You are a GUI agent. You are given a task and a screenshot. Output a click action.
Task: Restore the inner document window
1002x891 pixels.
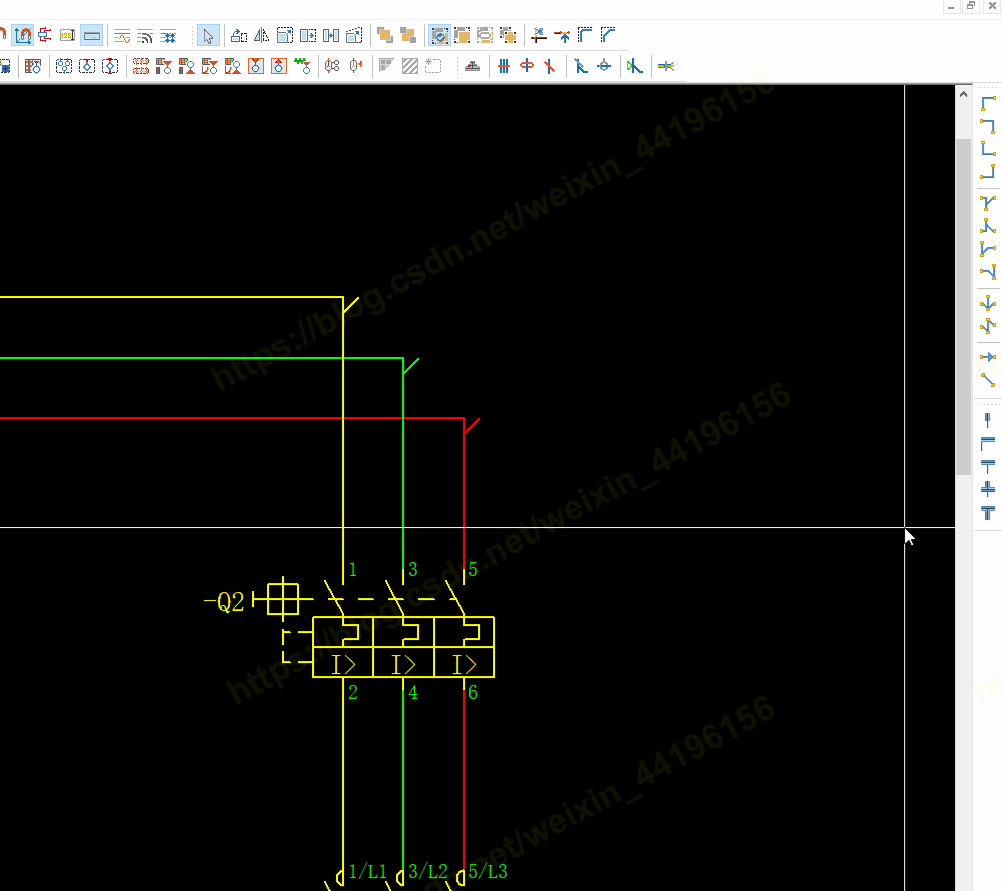tap(971, 6)
